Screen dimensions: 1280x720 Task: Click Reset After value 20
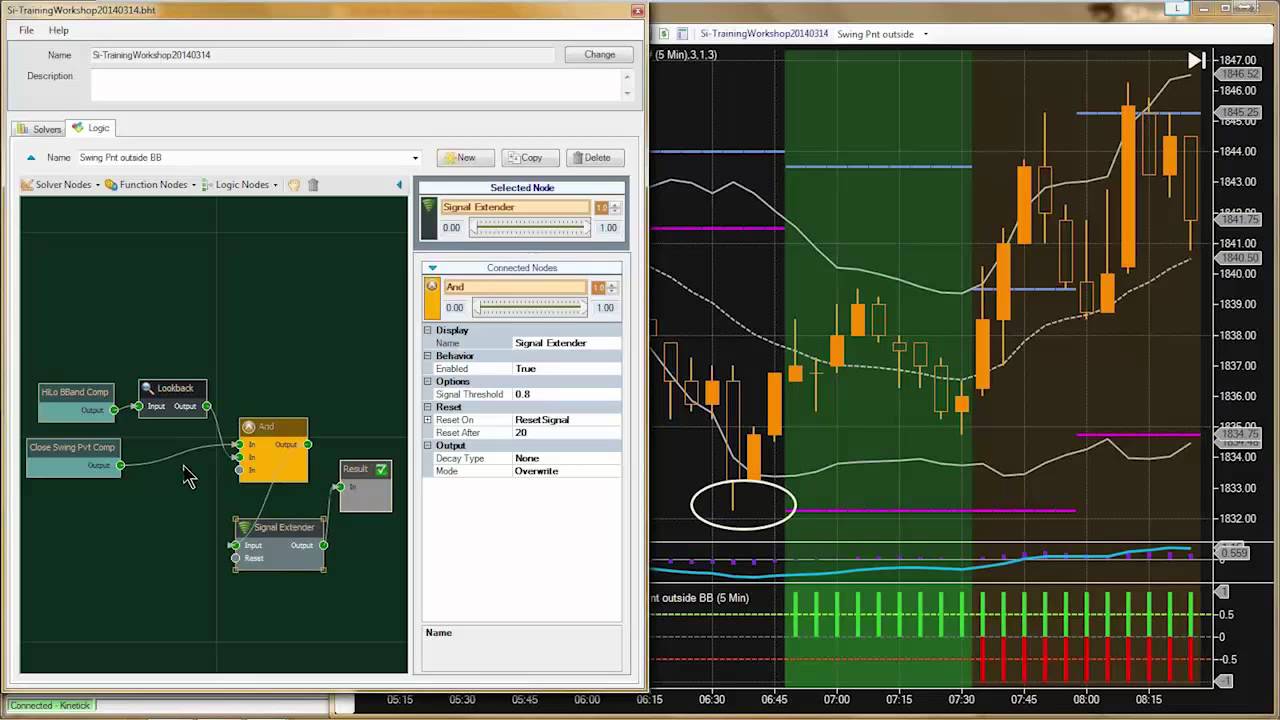coord(566,433)
